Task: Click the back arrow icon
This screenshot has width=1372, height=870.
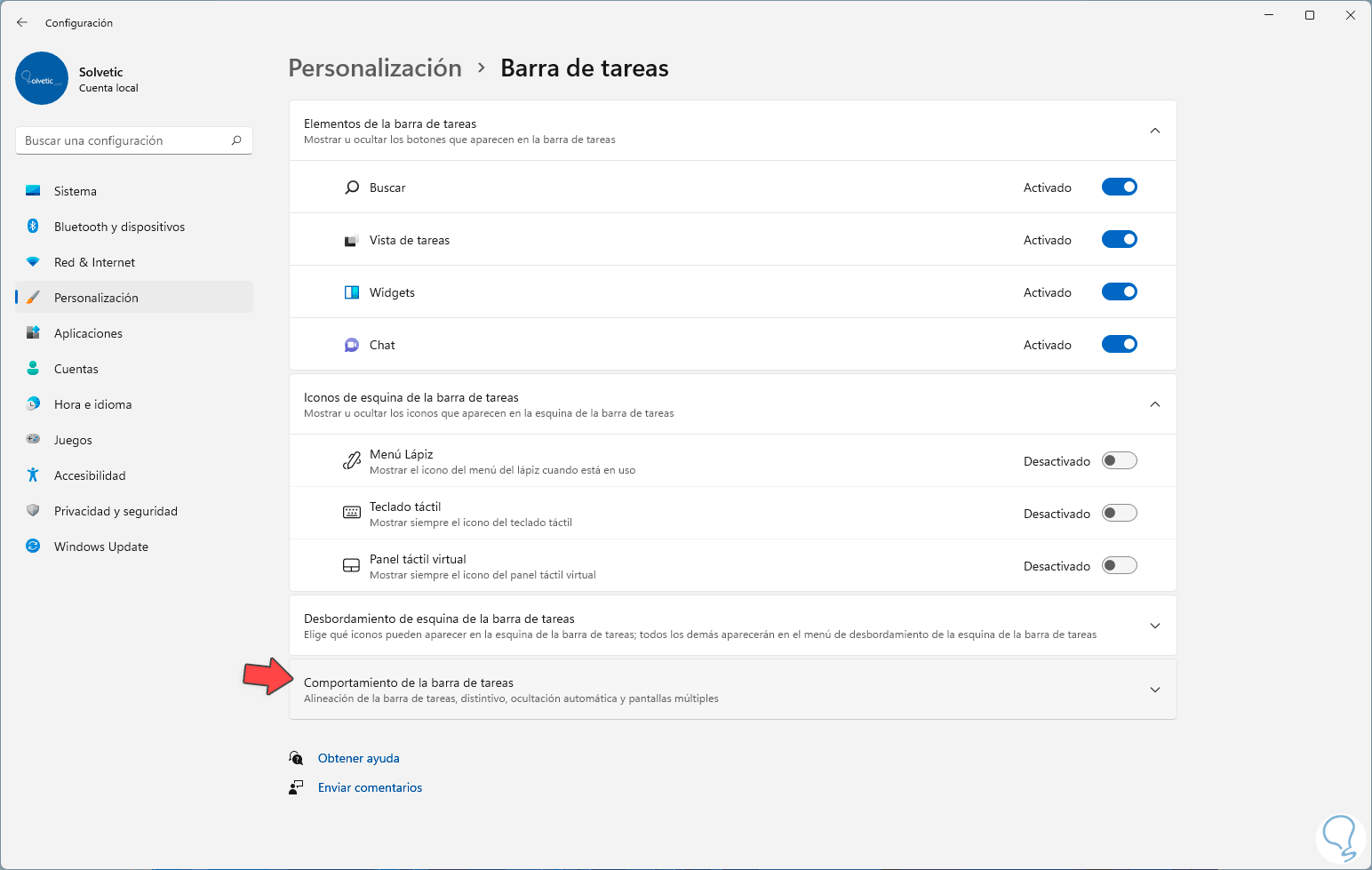Action: [22, 22]
